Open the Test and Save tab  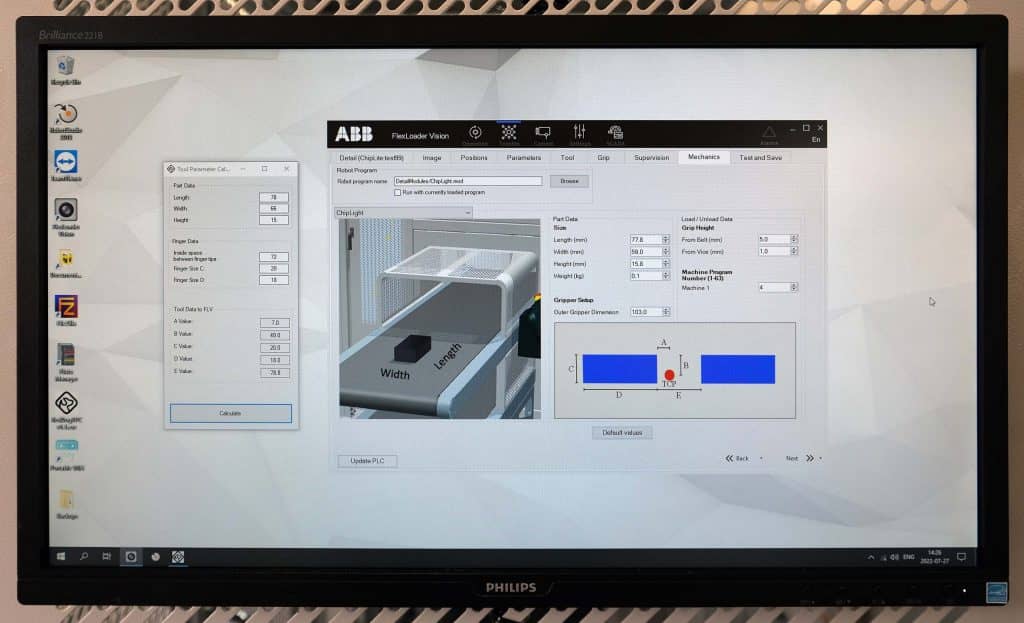click(x=760, y=157)
